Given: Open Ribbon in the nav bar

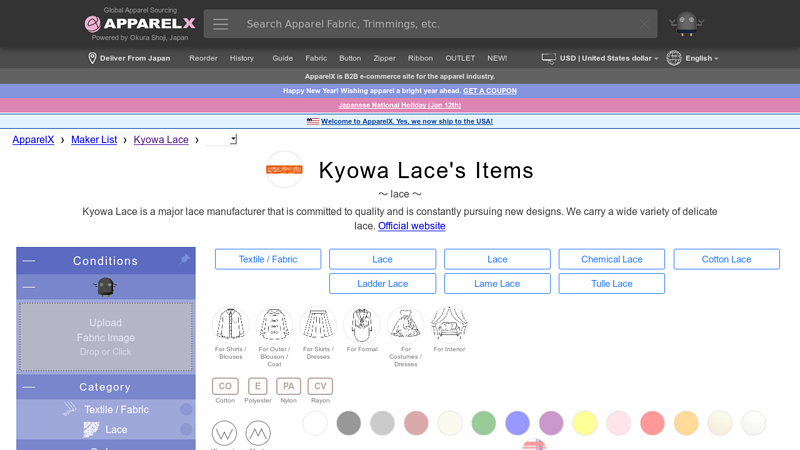Looking at the screenshot, I should click(420, 58).
